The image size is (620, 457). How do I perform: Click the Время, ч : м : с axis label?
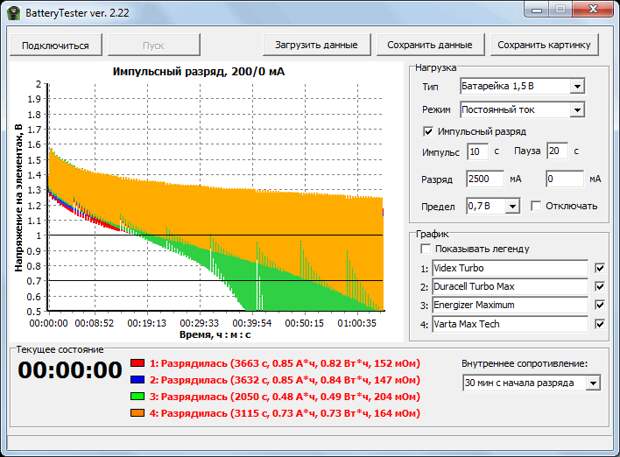pos(215,334)
